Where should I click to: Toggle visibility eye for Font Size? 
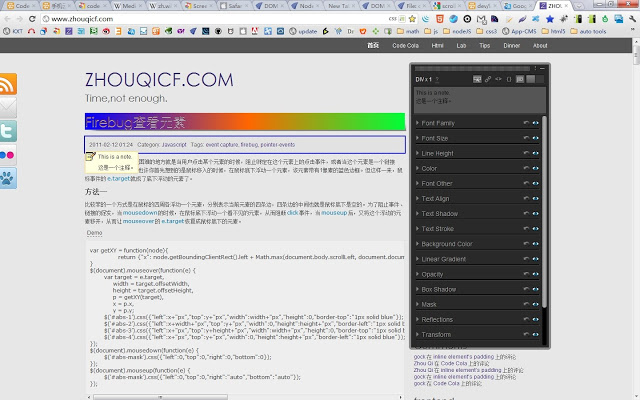tap(536, 138)
